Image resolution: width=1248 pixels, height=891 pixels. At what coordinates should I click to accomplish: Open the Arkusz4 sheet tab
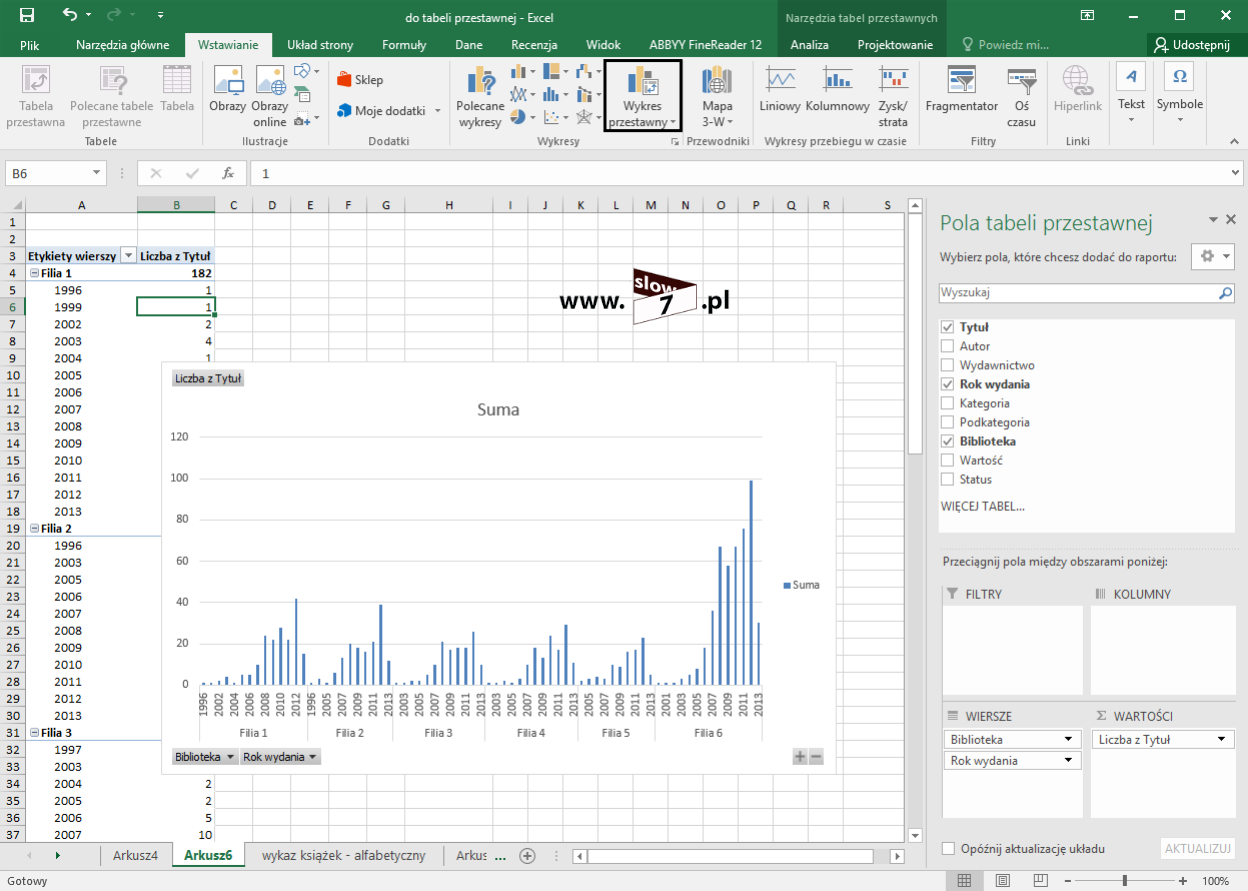[x=135, y=856]
